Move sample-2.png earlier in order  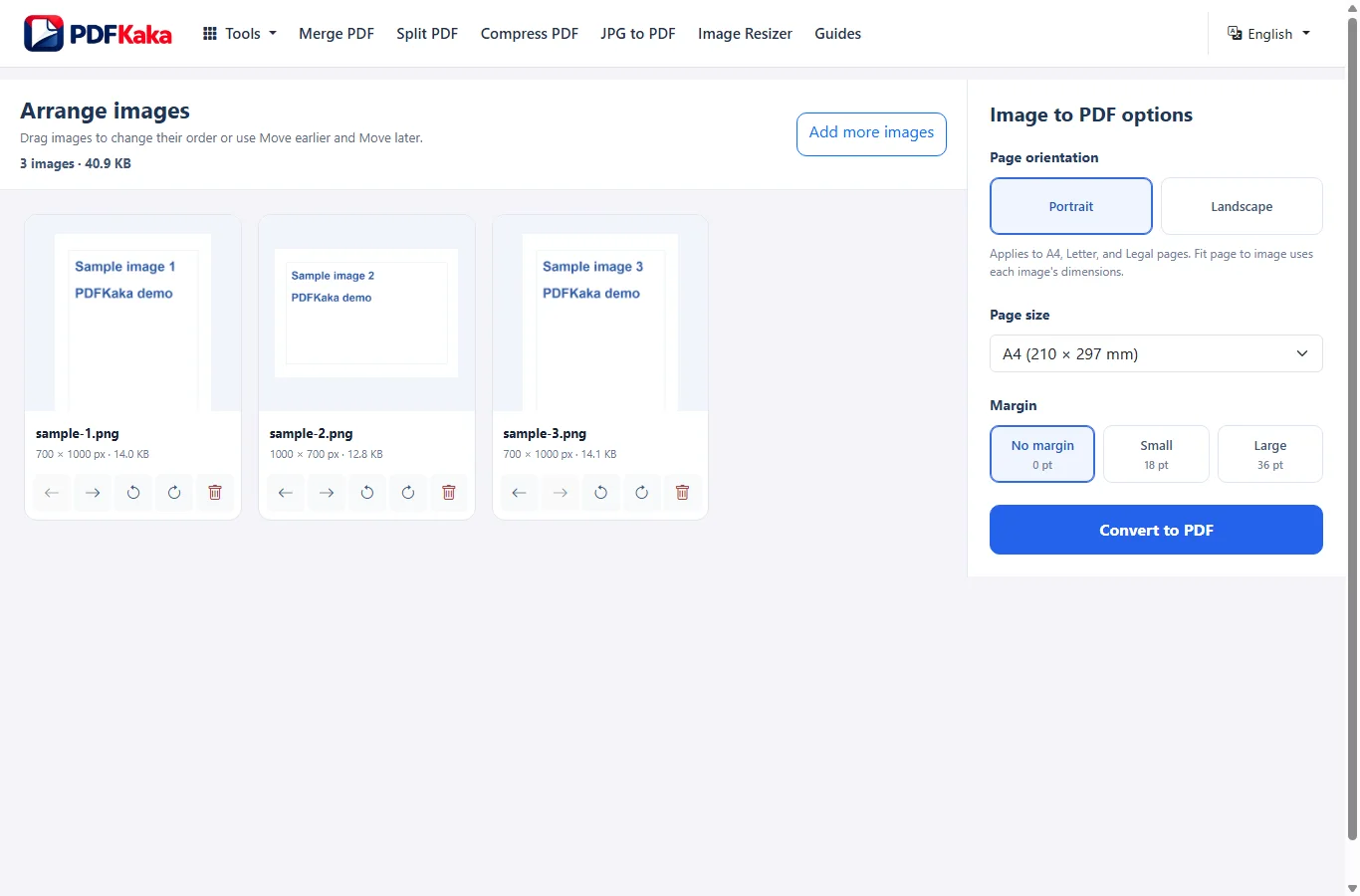pyautogui.click(x=286, y=493)
